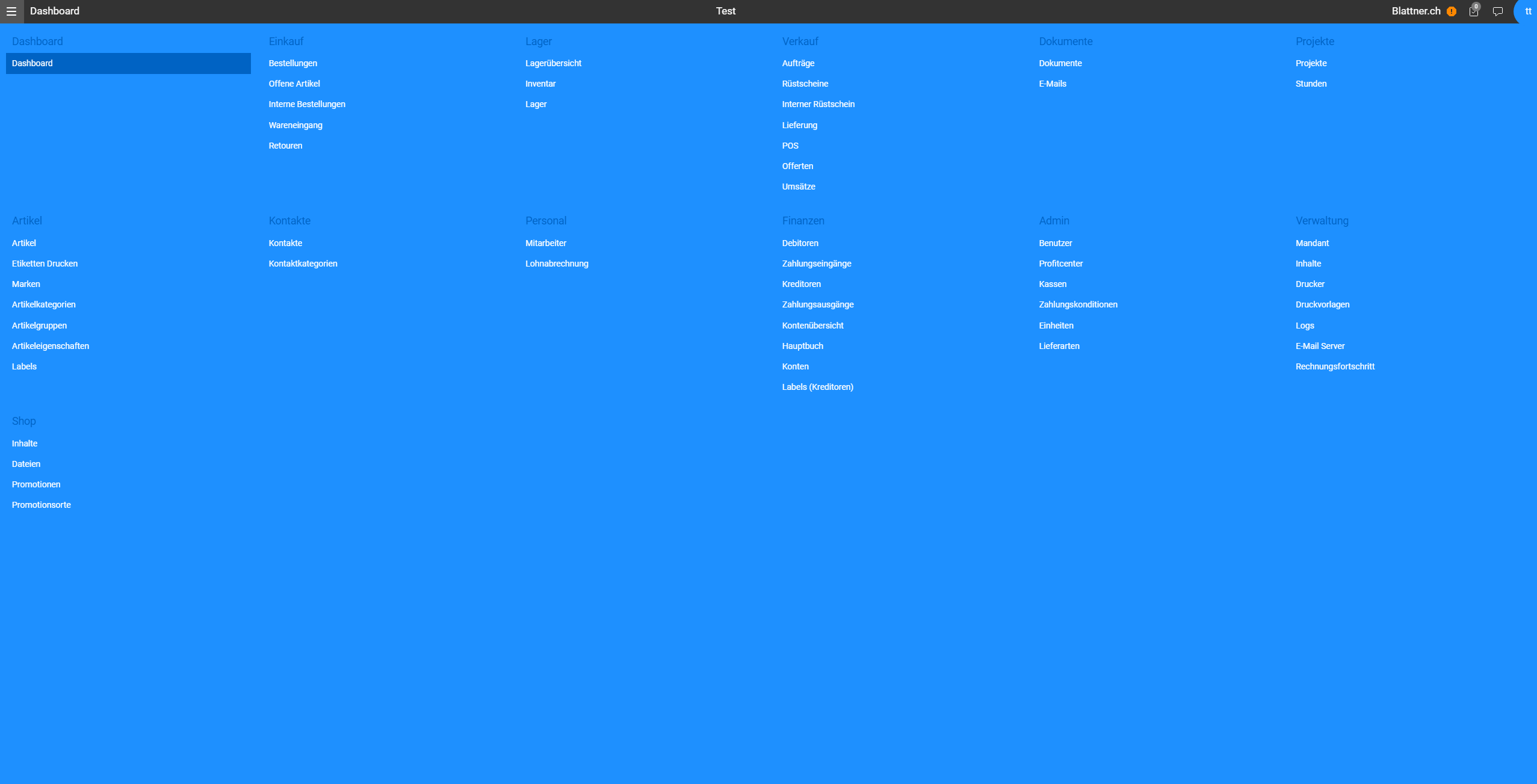This screenshot has height=784, width=1537.
Task: Navigate to the POS entry
Action: tap(790, 146)
